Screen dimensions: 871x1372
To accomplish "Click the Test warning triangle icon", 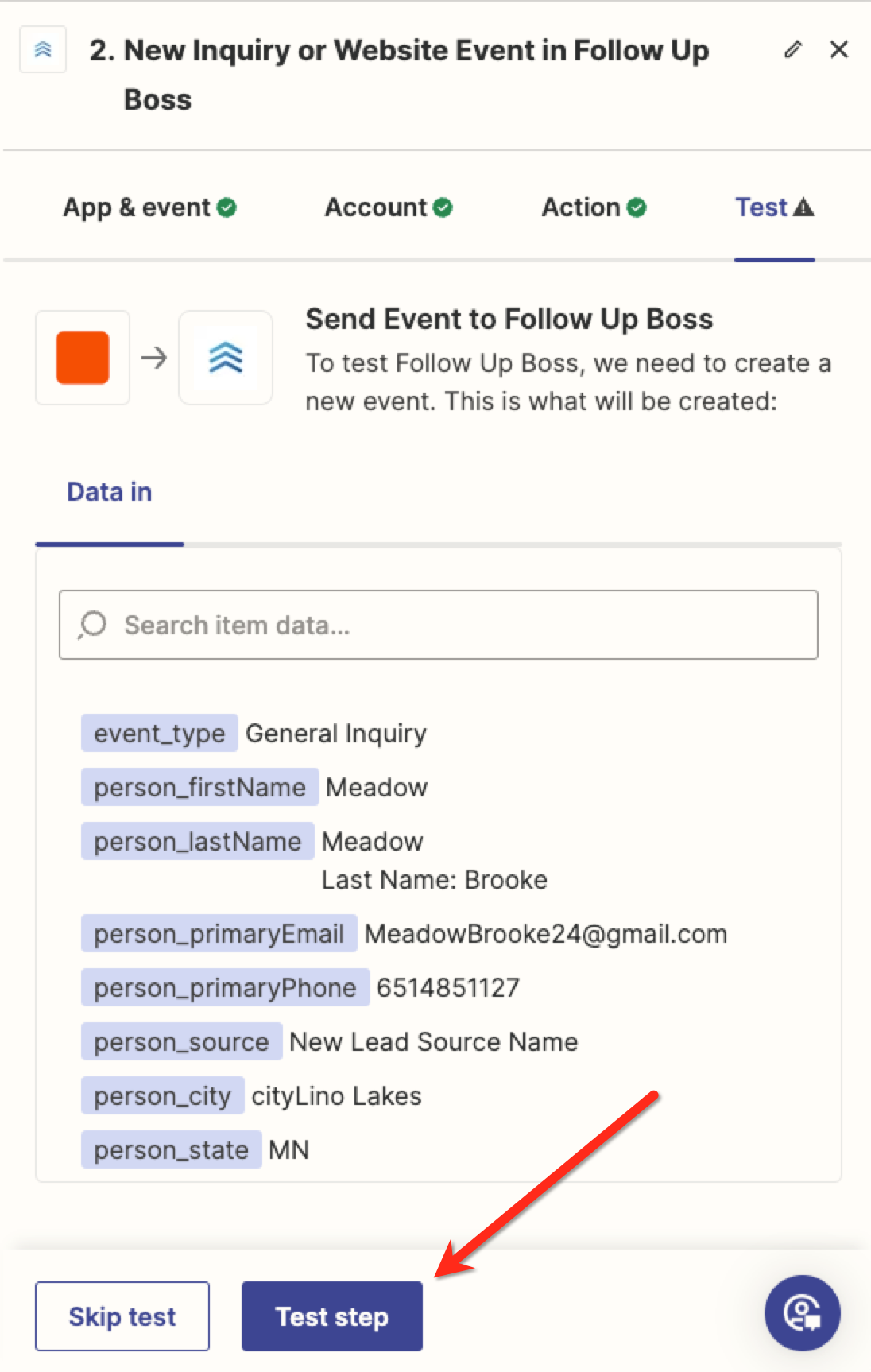I will [x=803, y=207].
